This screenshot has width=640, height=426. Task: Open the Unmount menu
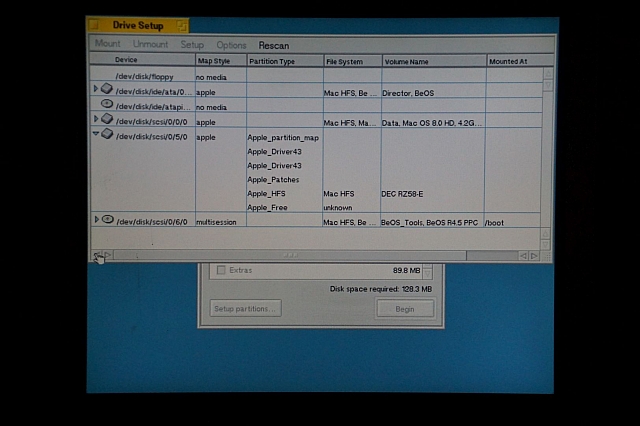[150, 44]
